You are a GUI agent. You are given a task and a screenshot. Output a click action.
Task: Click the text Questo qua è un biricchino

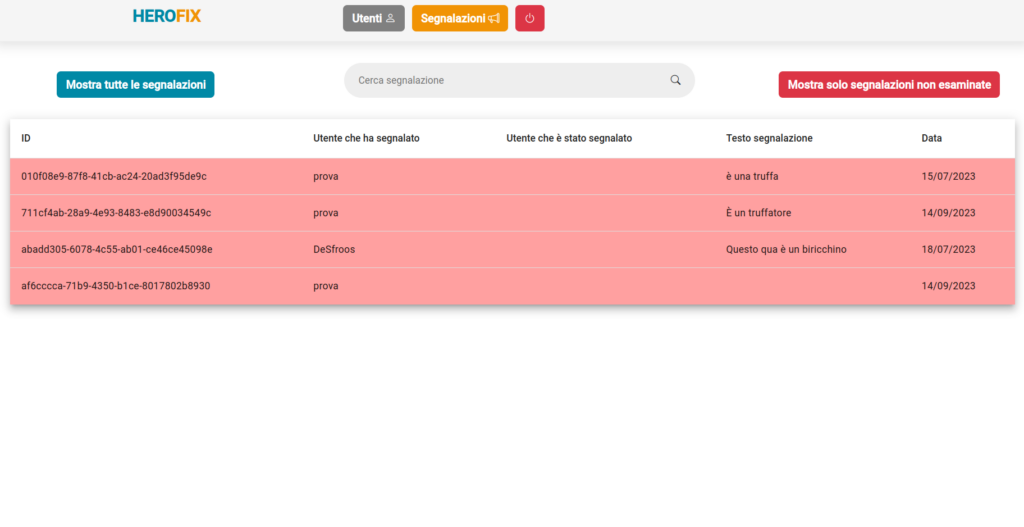786,249
